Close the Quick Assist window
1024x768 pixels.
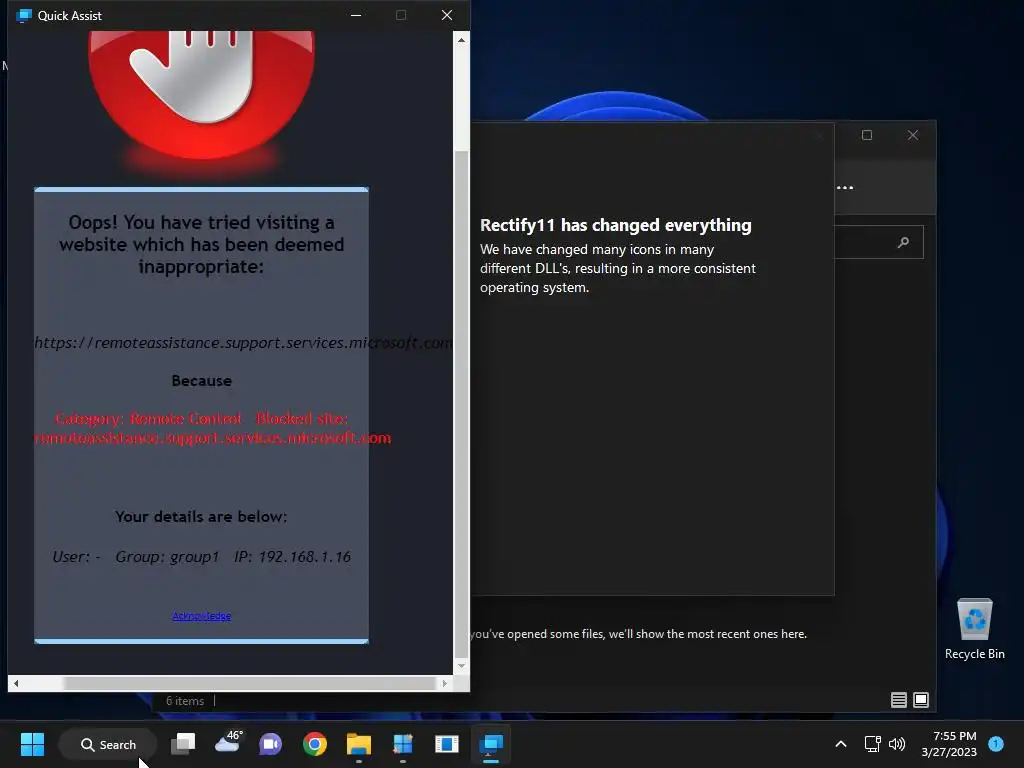click(x=447, y=15)
